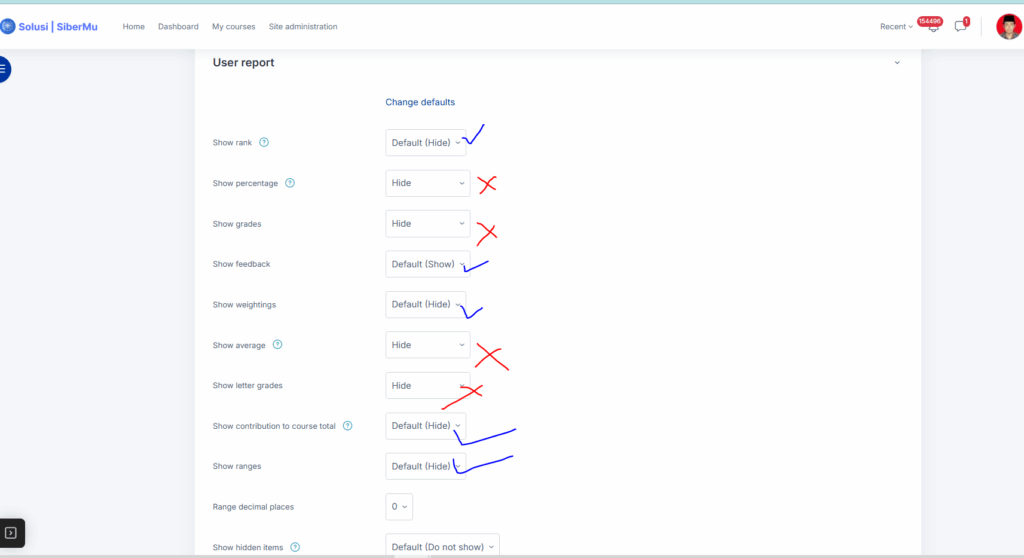Go to Dashboard in navigation
Image resolution: width=1024 pixels, height=558 pixels.
178,27
